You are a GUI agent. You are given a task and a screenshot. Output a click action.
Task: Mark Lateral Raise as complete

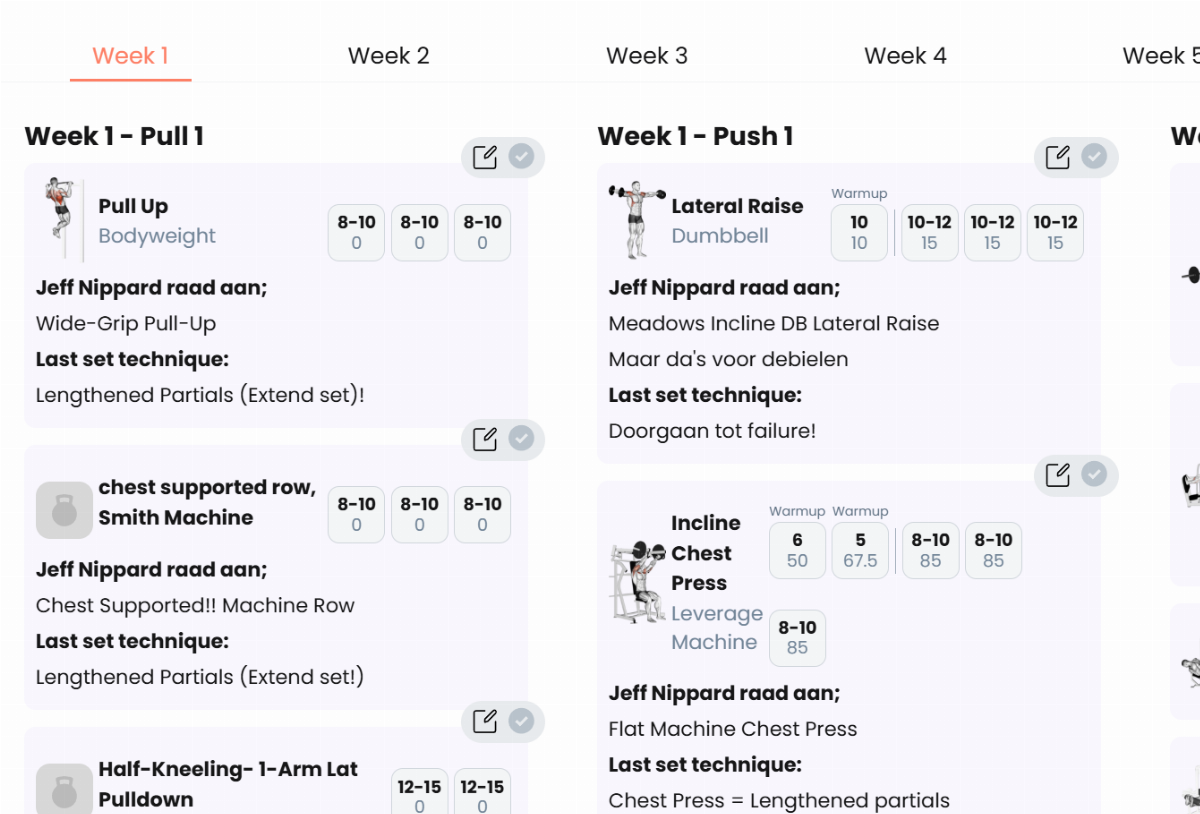(x=1095, y=156)
